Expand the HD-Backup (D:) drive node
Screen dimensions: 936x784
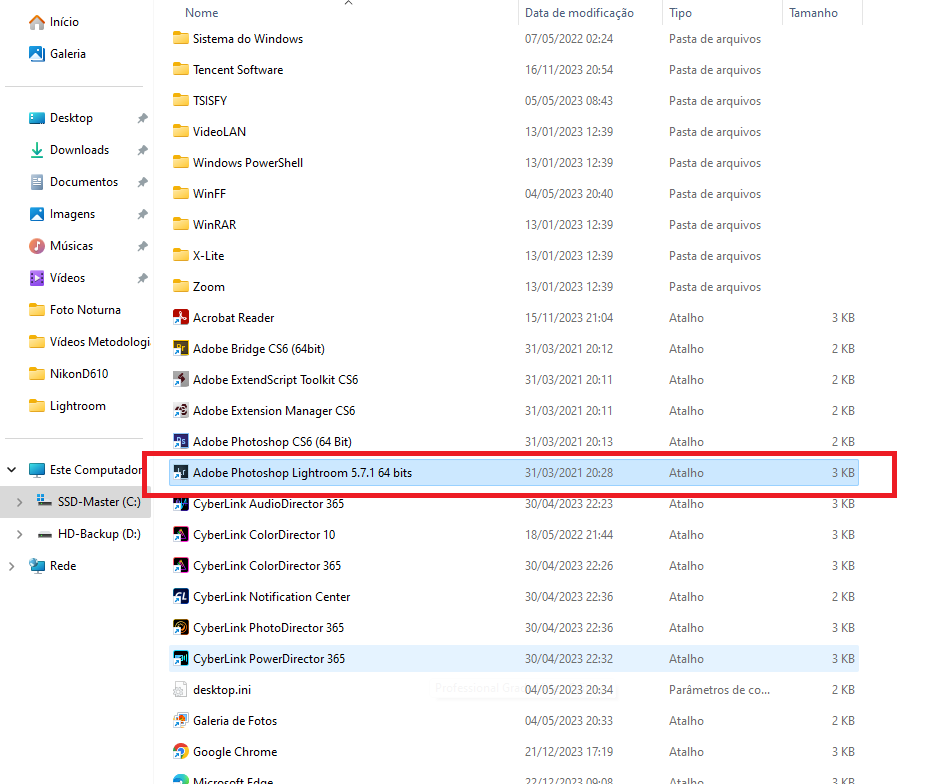click(19, 534)
